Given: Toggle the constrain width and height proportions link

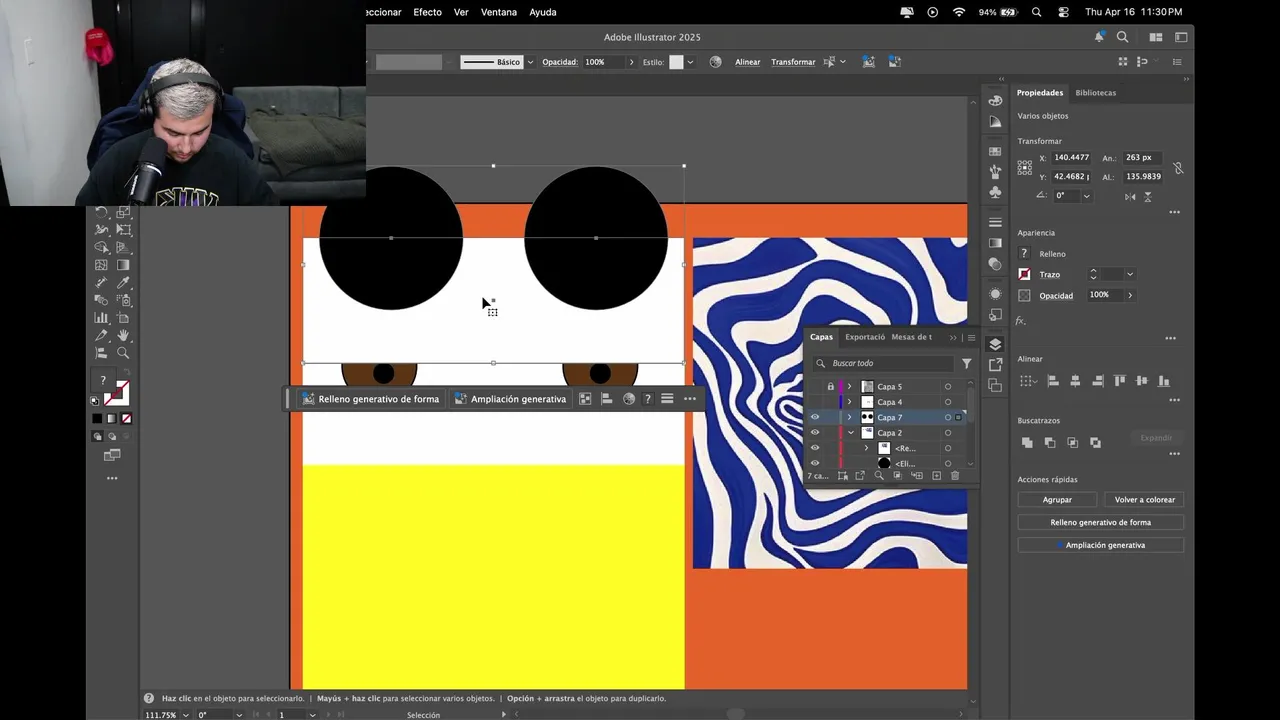Looking at the screenshot, I should click(1178, 168).
